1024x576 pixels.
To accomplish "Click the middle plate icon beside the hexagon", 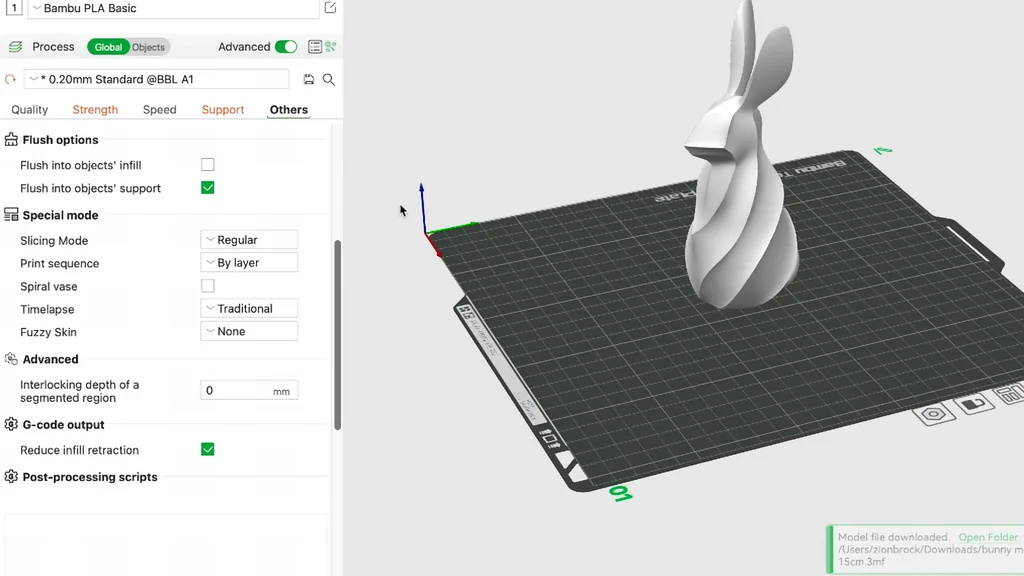I will [x=974, y=404].
